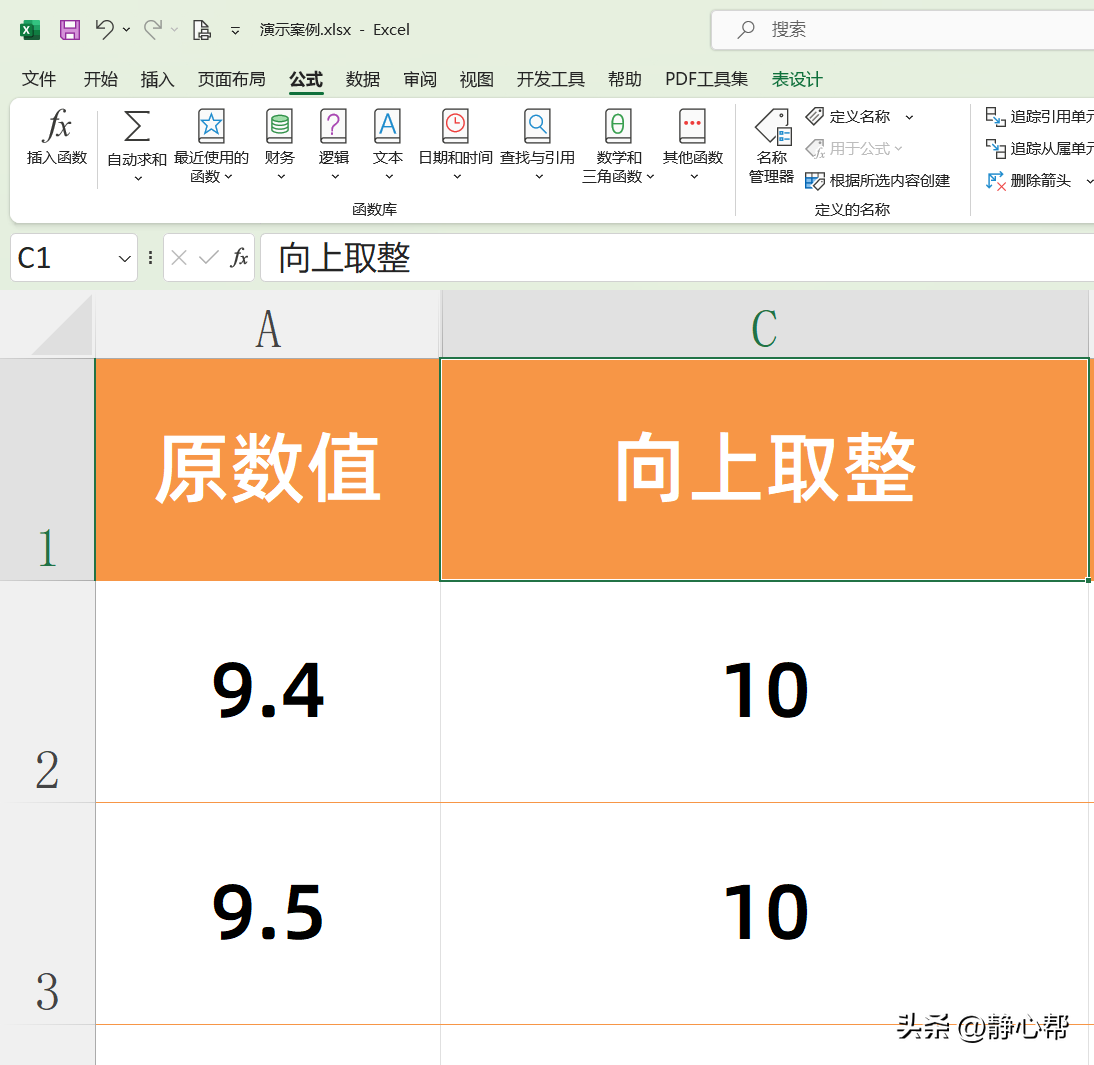Click the 删除箭头 button
This screenshot has height=1065, width=1094.
point(1028,181)
